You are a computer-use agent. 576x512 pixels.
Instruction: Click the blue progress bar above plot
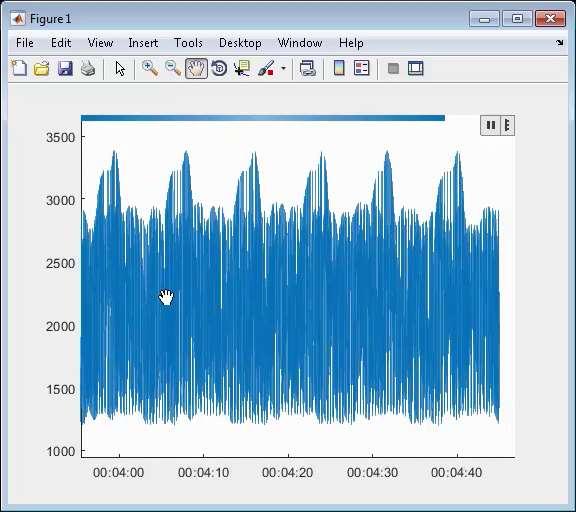(x=263, y=118)
